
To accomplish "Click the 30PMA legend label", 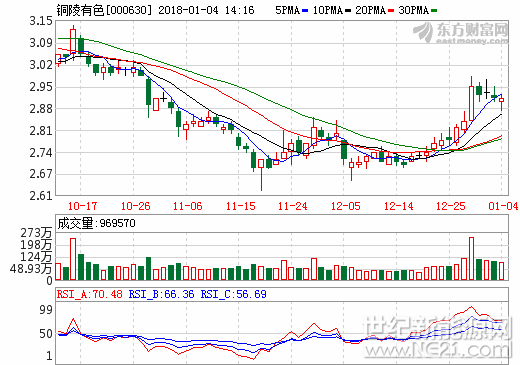I will [414, 10].
